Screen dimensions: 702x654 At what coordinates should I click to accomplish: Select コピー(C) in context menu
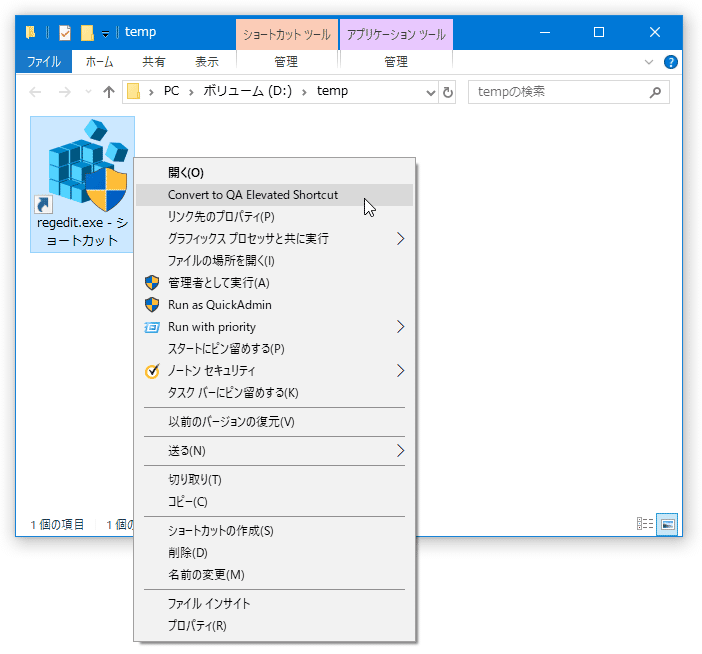click(274, 502)
